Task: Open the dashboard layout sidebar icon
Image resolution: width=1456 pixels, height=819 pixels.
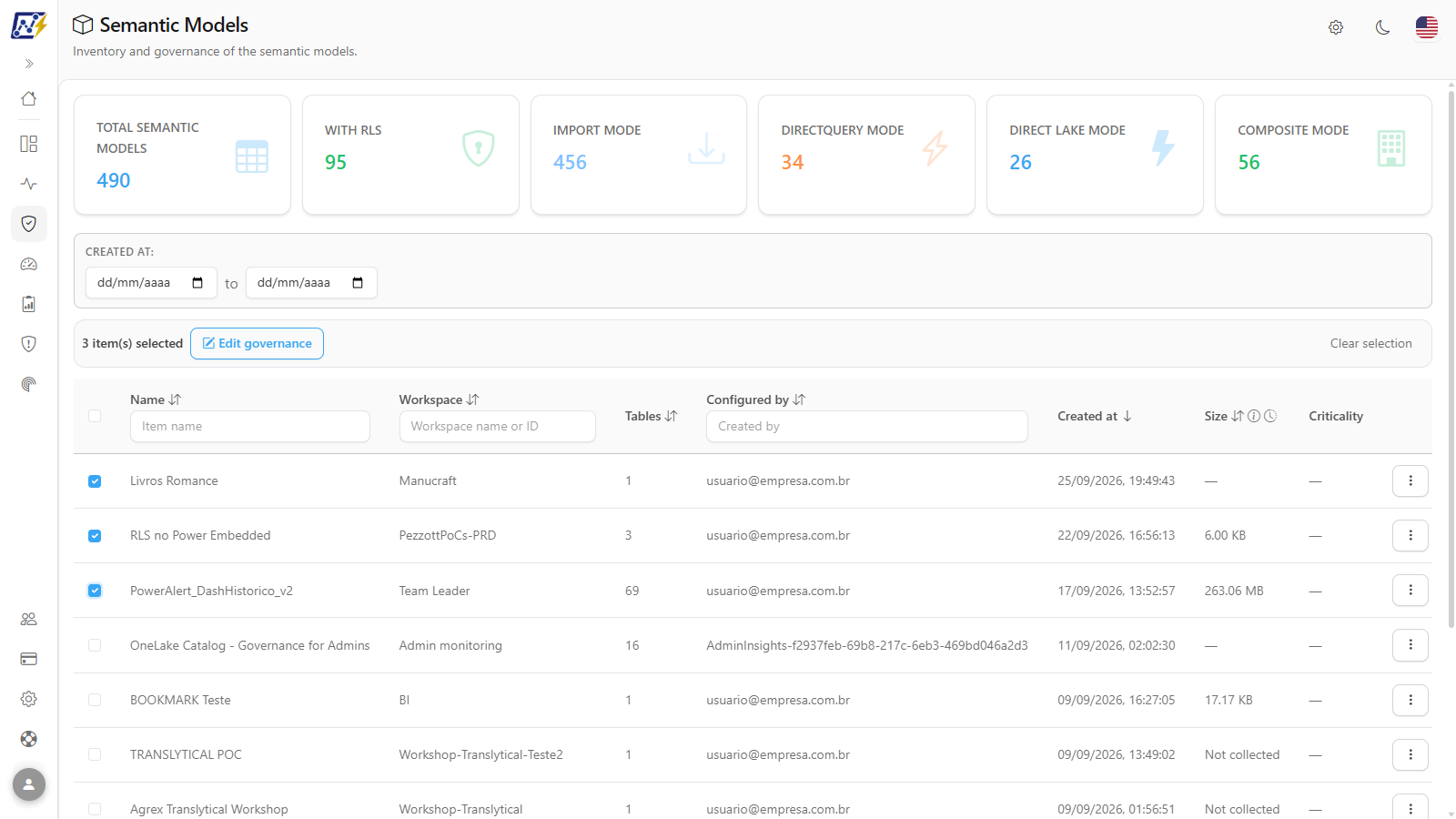Action: 29,144
